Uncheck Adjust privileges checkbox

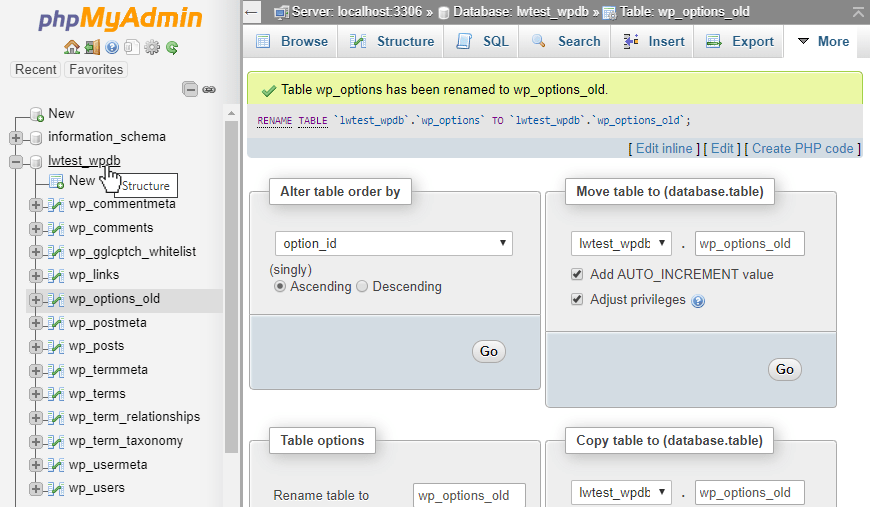[x=577, y=300]
